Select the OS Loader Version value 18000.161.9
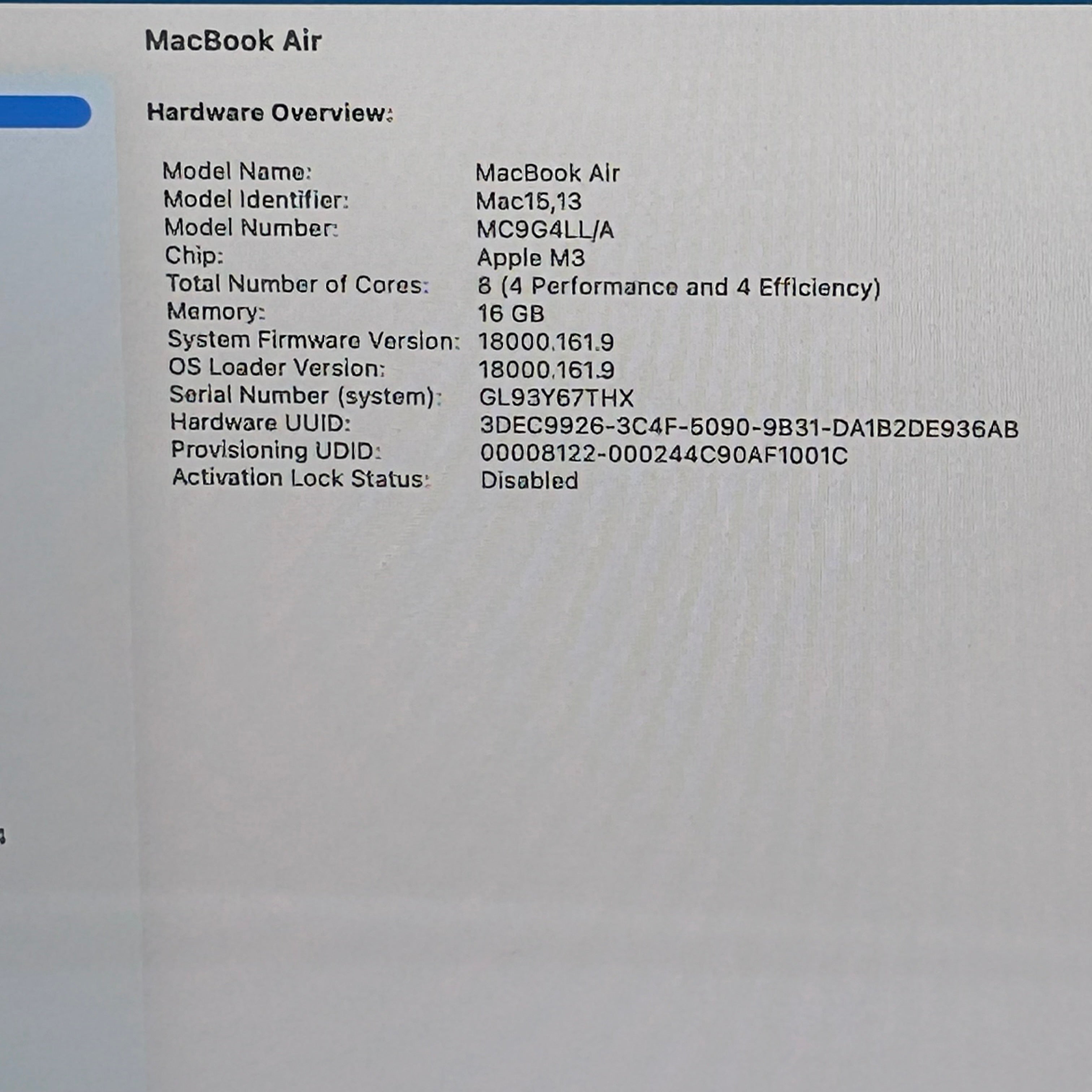 point(547,370)
